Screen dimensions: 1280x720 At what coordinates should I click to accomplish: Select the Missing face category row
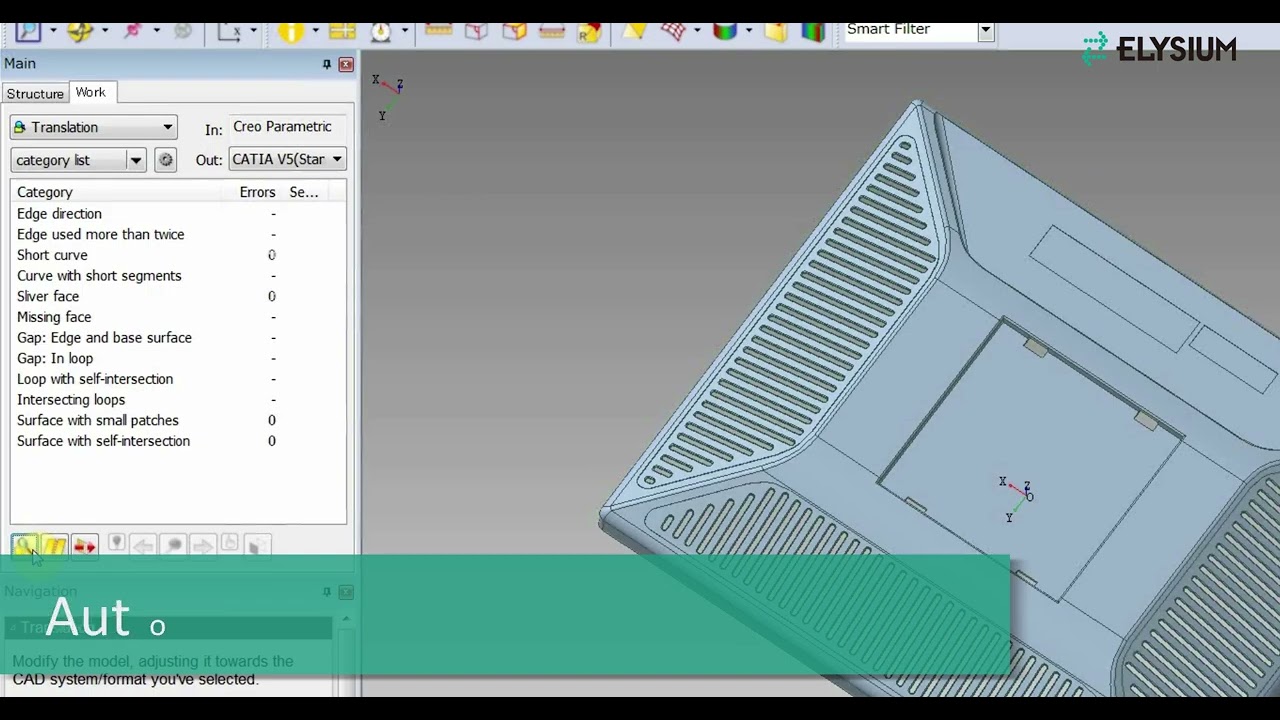point(178,317)
